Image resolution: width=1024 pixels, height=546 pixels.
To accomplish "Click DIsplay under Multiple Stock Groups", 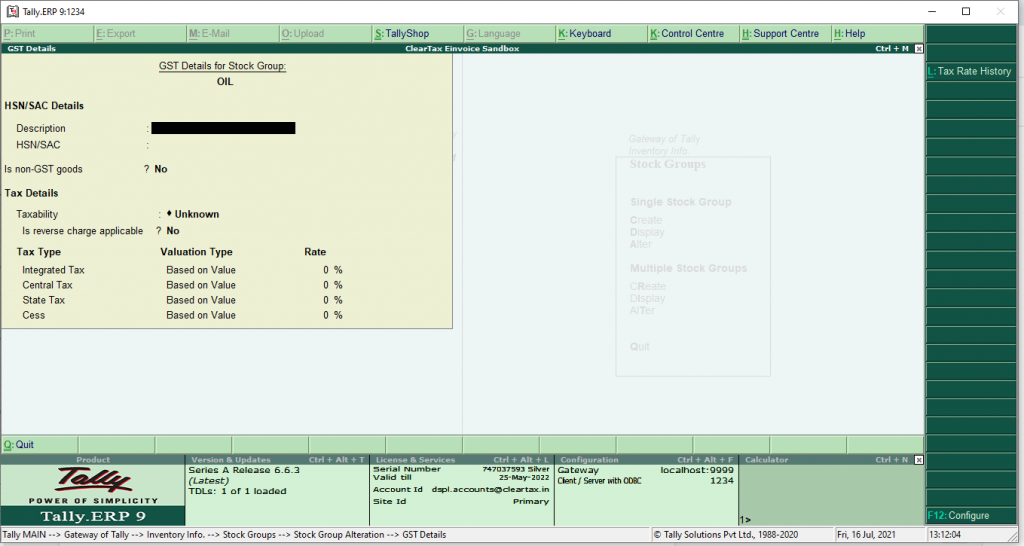I will click(x=647, y=298).
